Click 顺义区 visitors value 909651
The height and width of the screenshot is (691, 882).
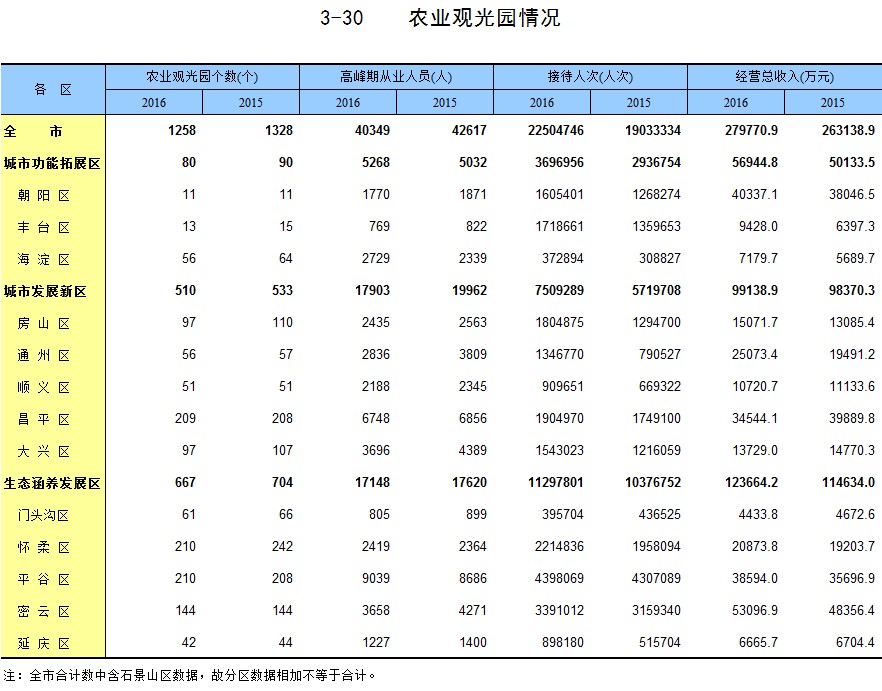pyautogui.click(x=562, y=387)
